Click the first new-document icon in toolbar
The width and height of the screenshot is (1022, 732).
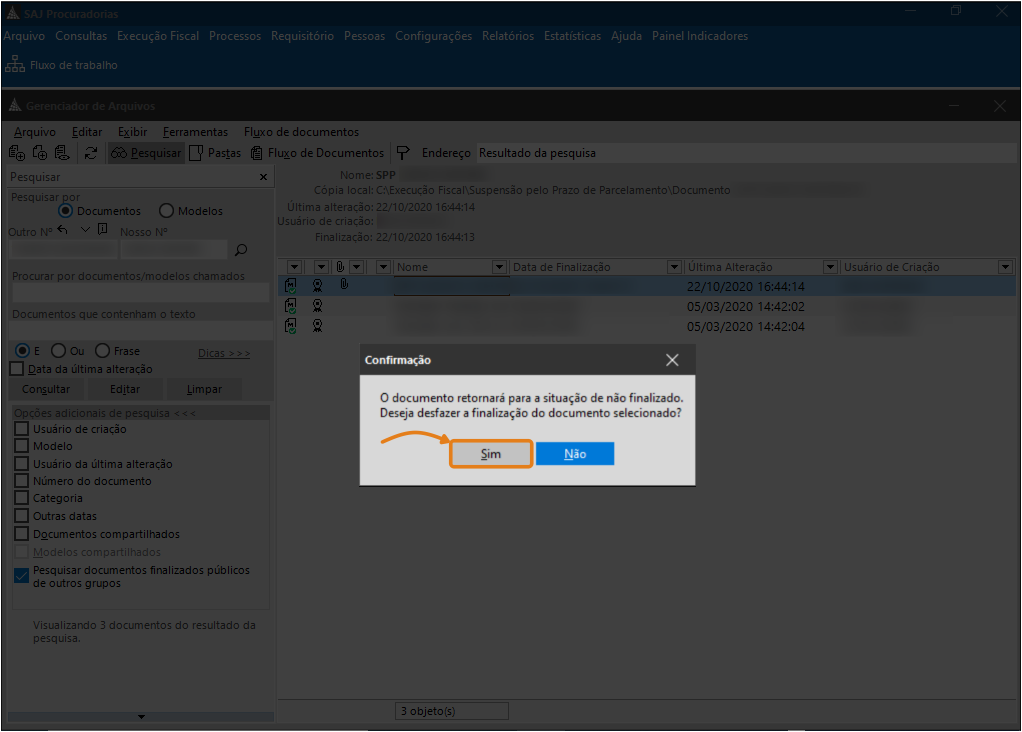(16, 153)
